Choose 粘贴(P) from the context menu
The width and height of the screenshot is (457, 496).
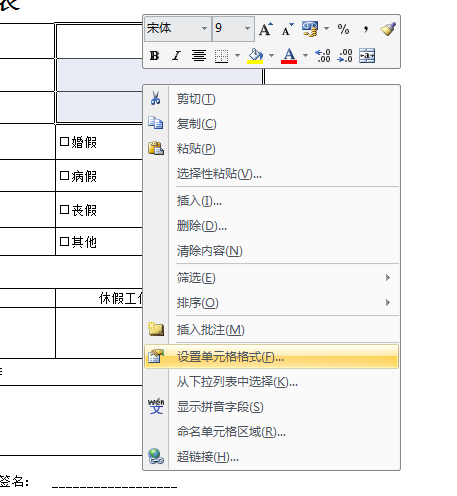coord(272,148)
